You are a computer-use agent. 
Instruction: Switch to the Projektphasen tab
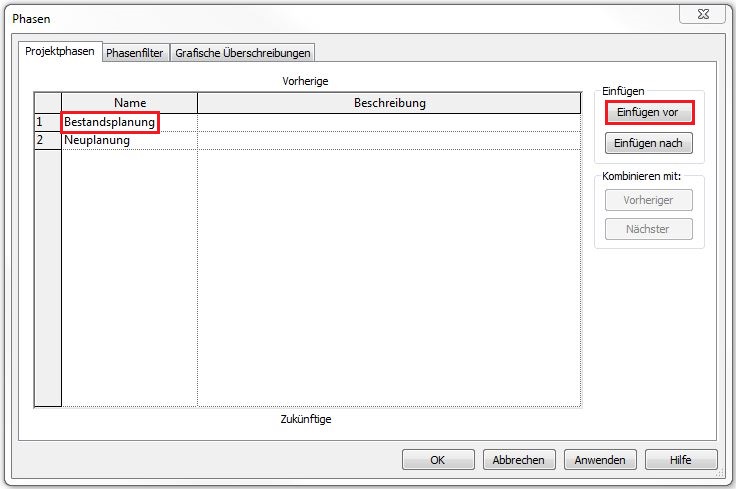(60, 53)
